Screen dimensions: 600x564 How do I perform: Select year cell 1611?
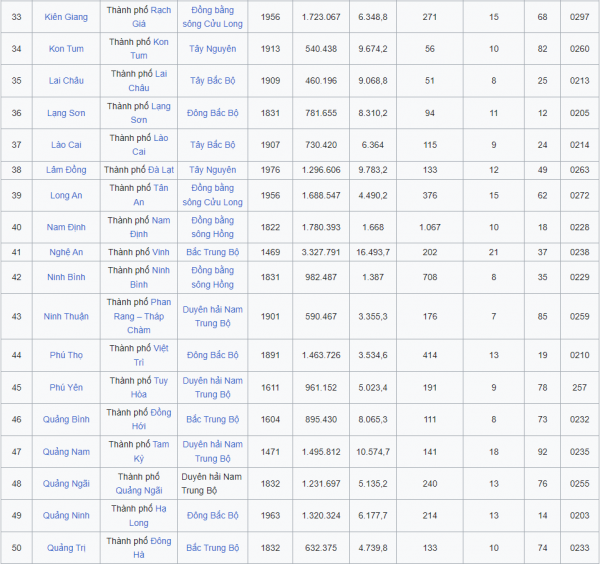pyautogui.click(x=270, y=388)
